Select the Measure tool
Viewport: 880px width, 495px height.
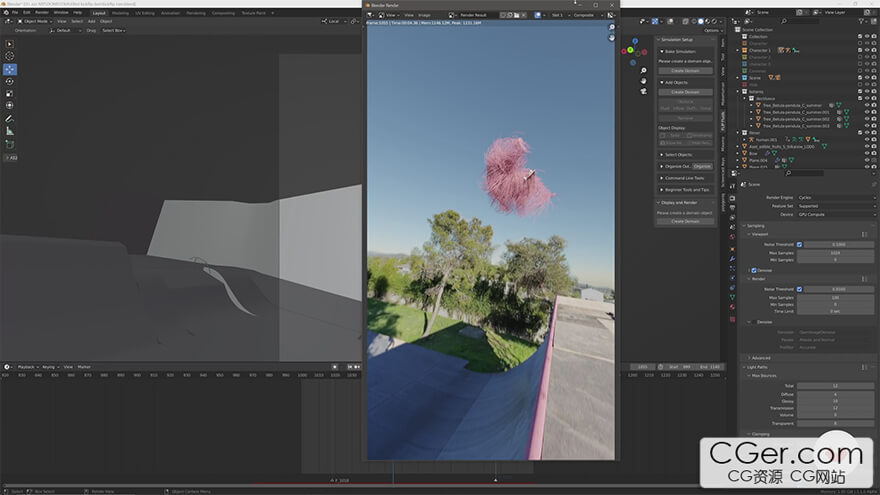point(10,130)
